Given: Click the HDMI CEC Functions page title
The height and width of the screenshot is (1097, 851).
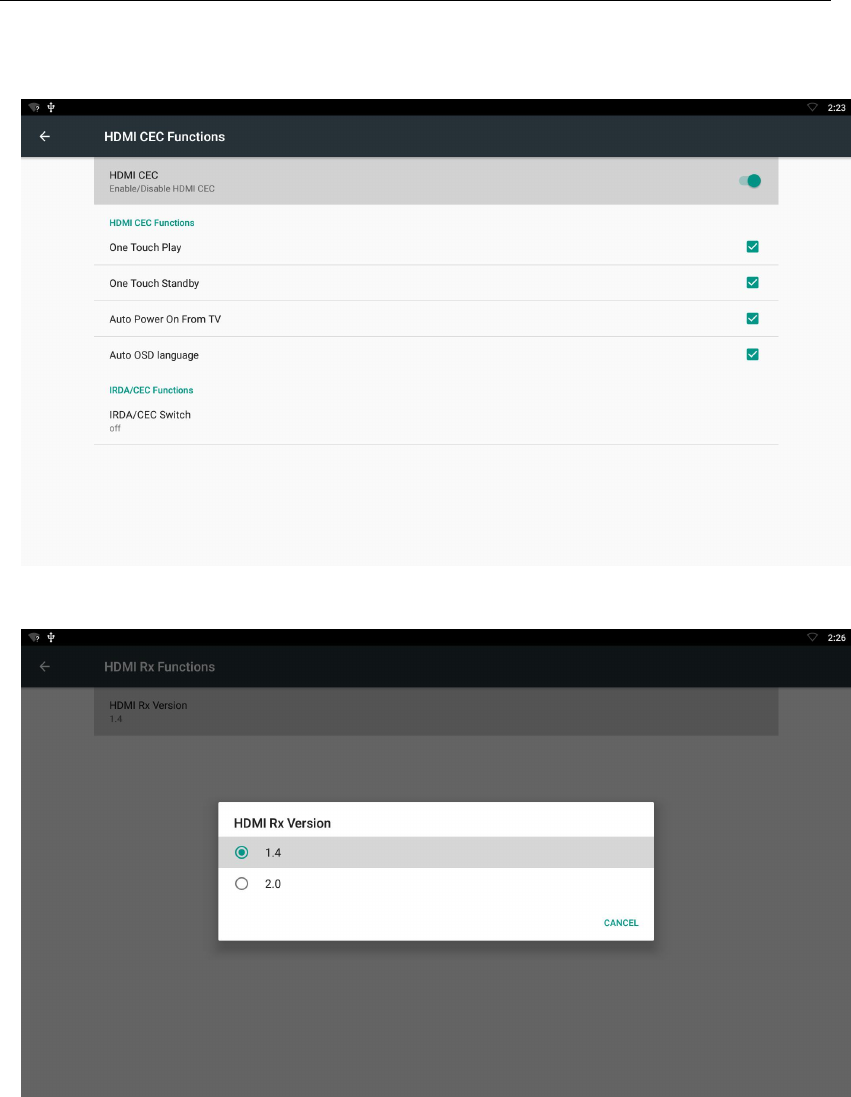Looking at the screenshot, I should coord(164,137).
